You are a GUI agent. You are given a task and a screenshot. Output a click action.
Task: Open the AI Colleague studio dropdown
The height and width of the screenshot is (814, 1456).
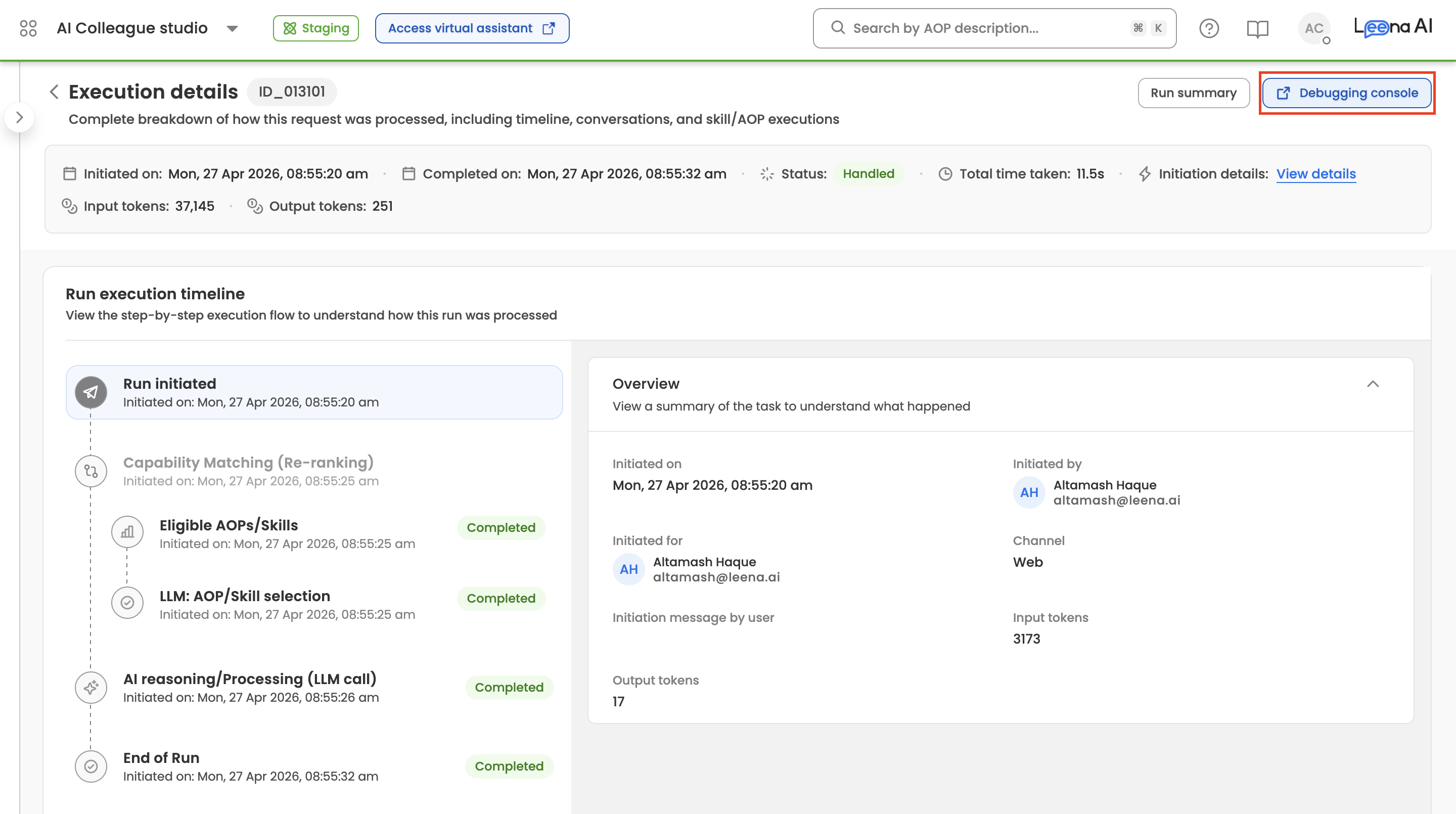tap(232, 28)
